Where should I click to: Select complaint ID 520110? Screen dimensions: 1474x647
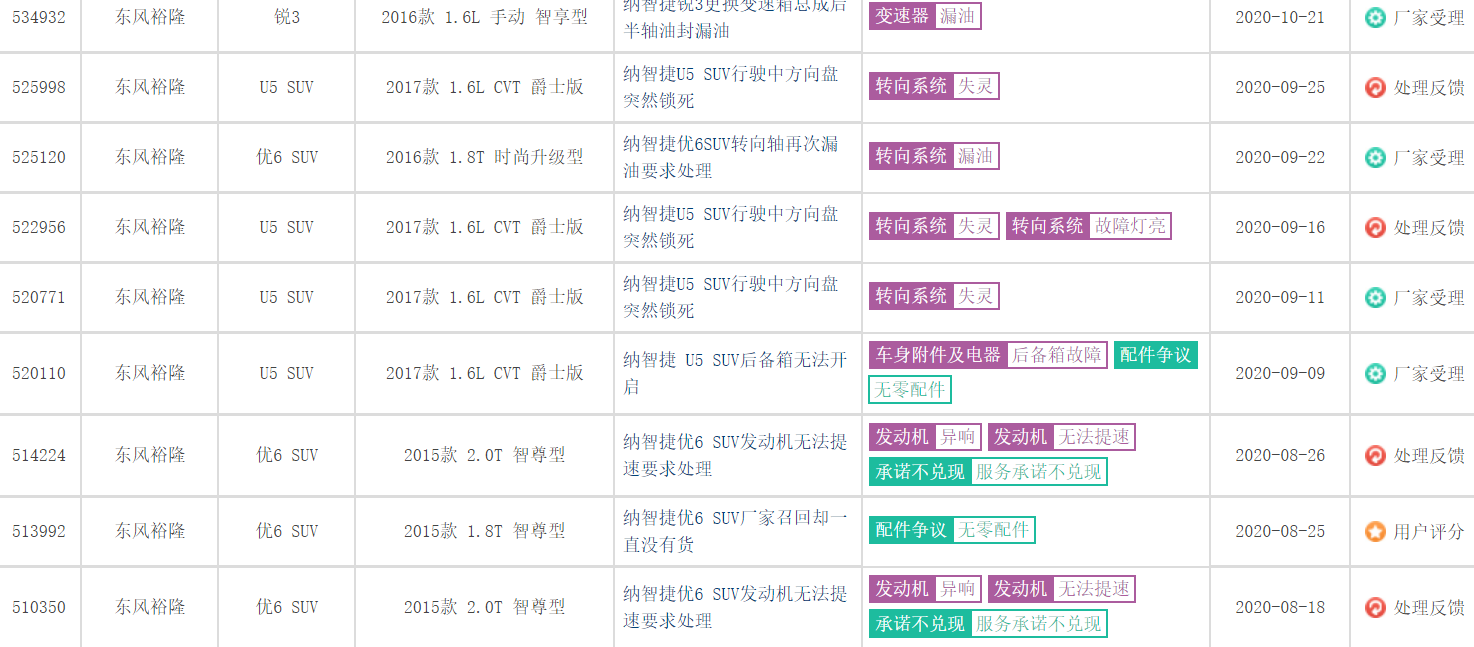39,374
